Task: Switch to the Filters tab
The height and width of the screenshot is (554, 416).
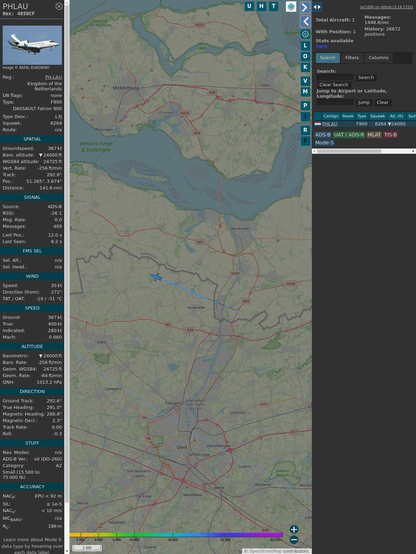Action: (352, 58)
